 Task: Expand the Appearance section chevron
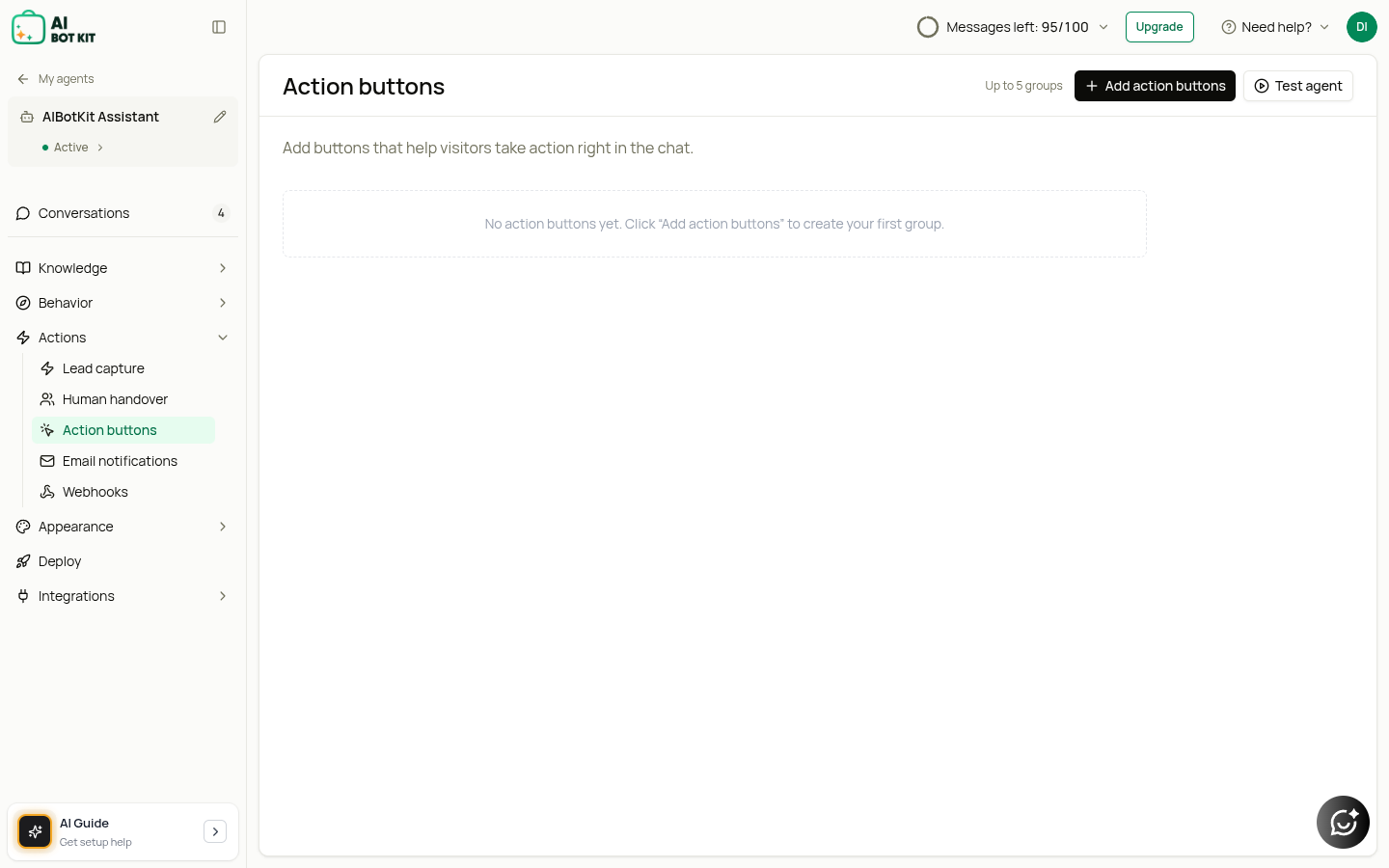[x=223, y=527]
